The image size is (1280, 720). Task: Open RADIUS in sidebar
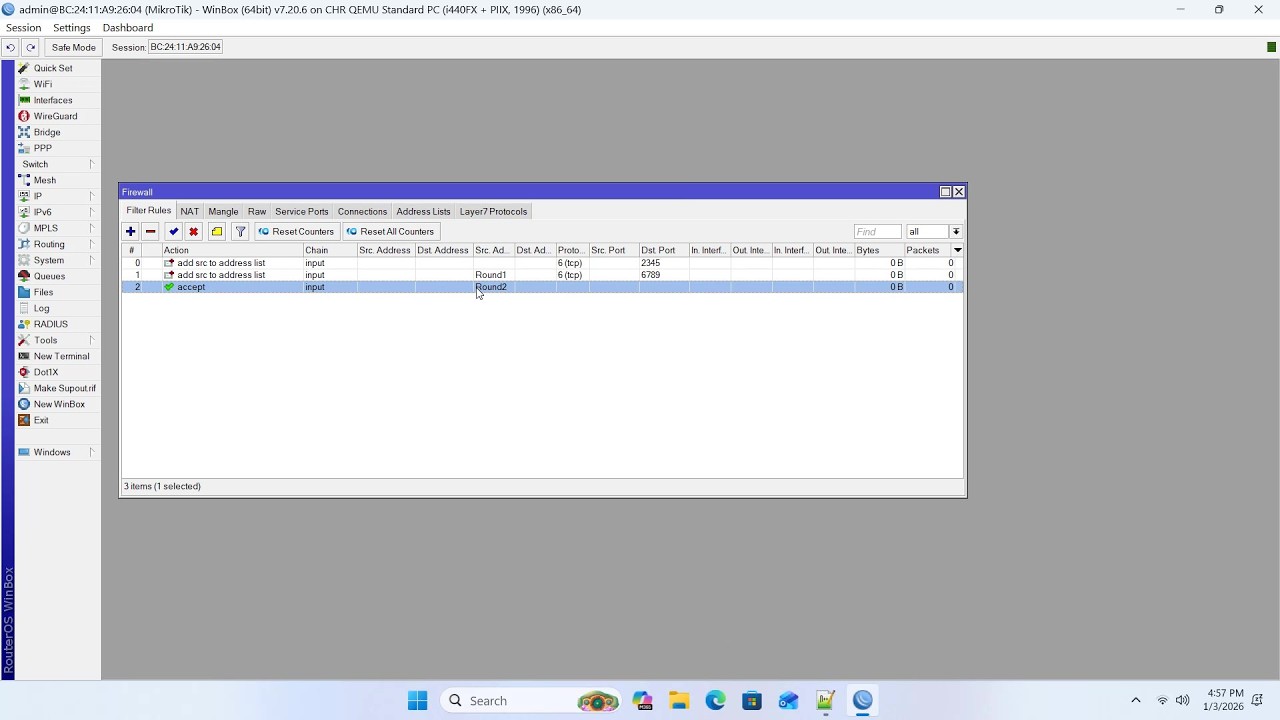pos(50,324)
